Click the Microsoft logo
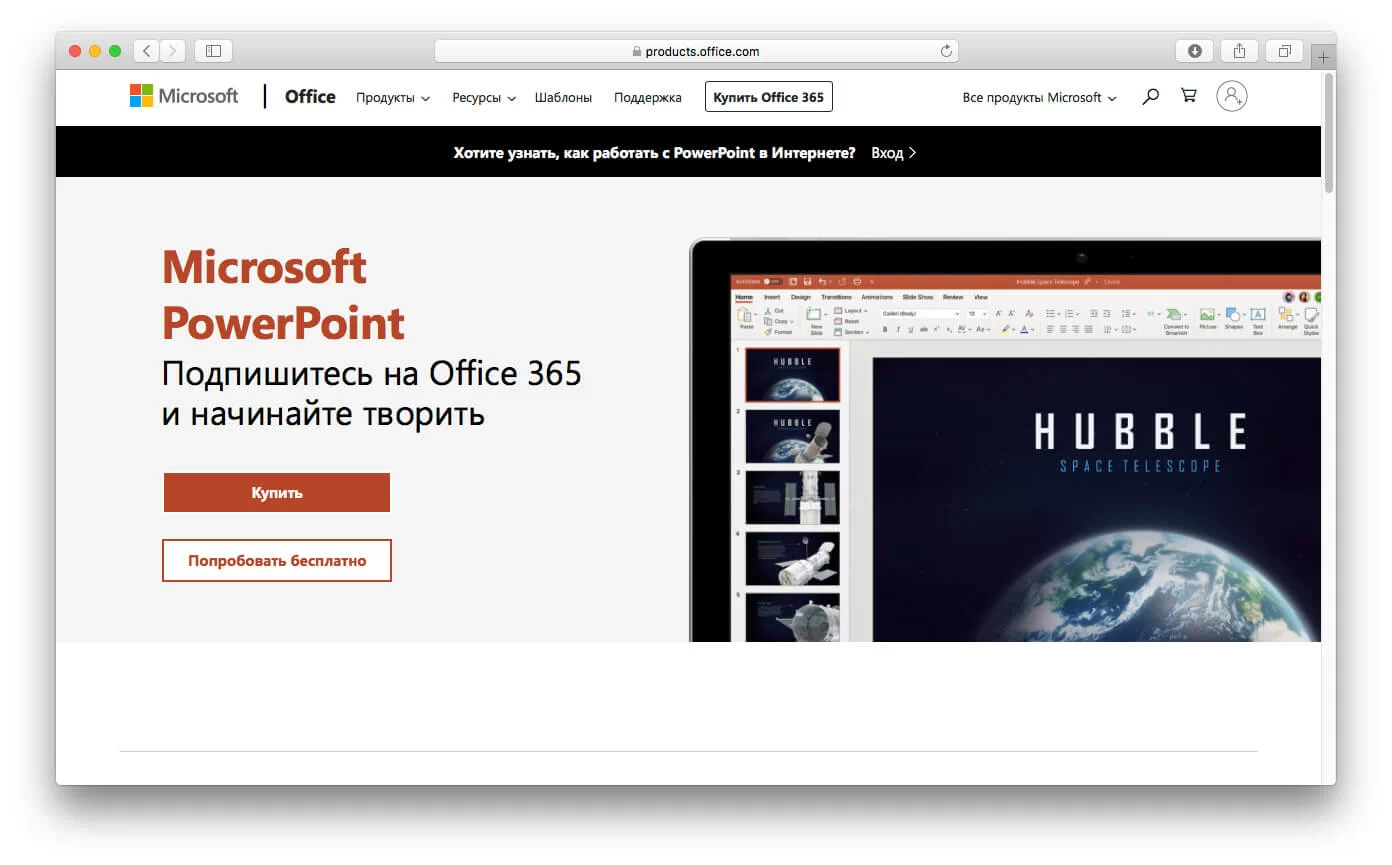1392x865 pixels. coord(183,96)
